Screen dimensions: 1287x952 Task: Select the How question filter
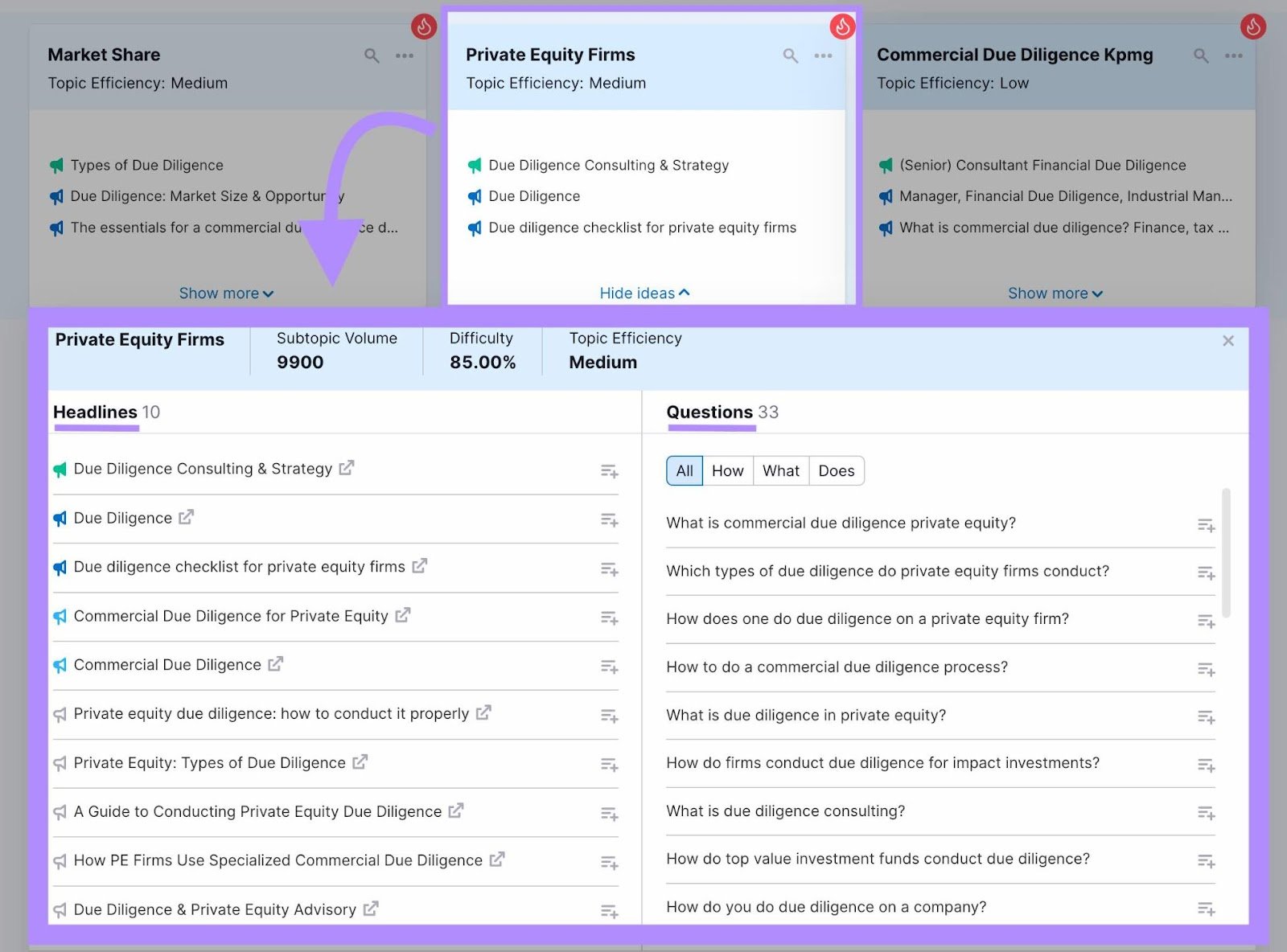726,470
